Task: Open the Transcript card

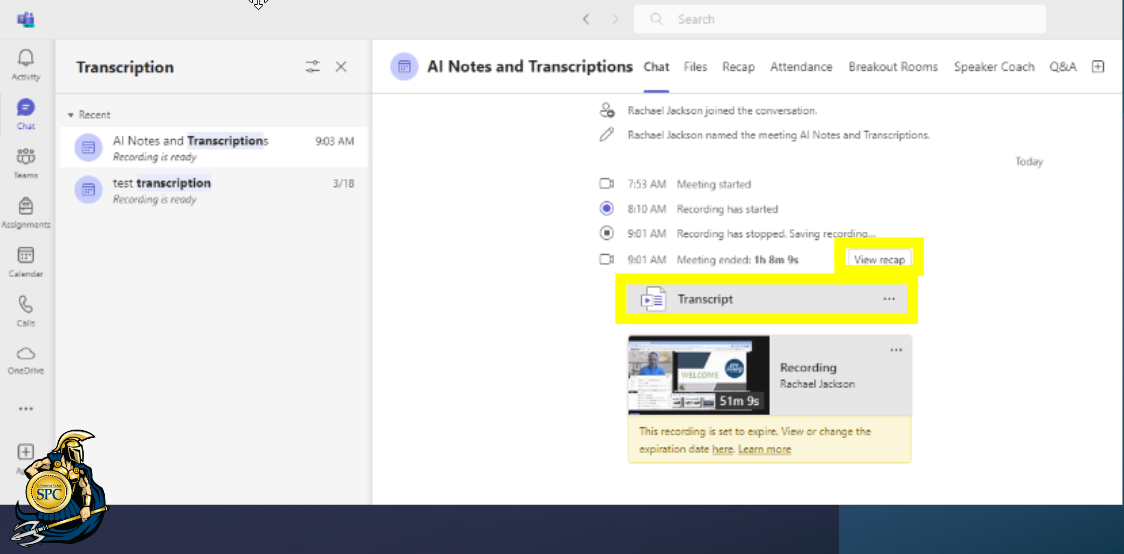Action: (766, 299)
